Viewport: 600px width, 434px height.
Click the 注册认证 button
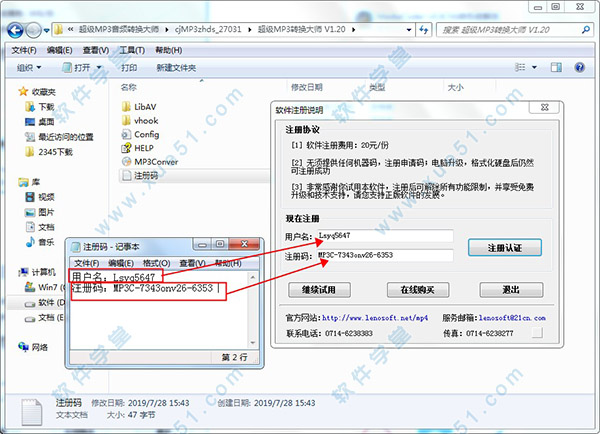[x=513, y=246]
